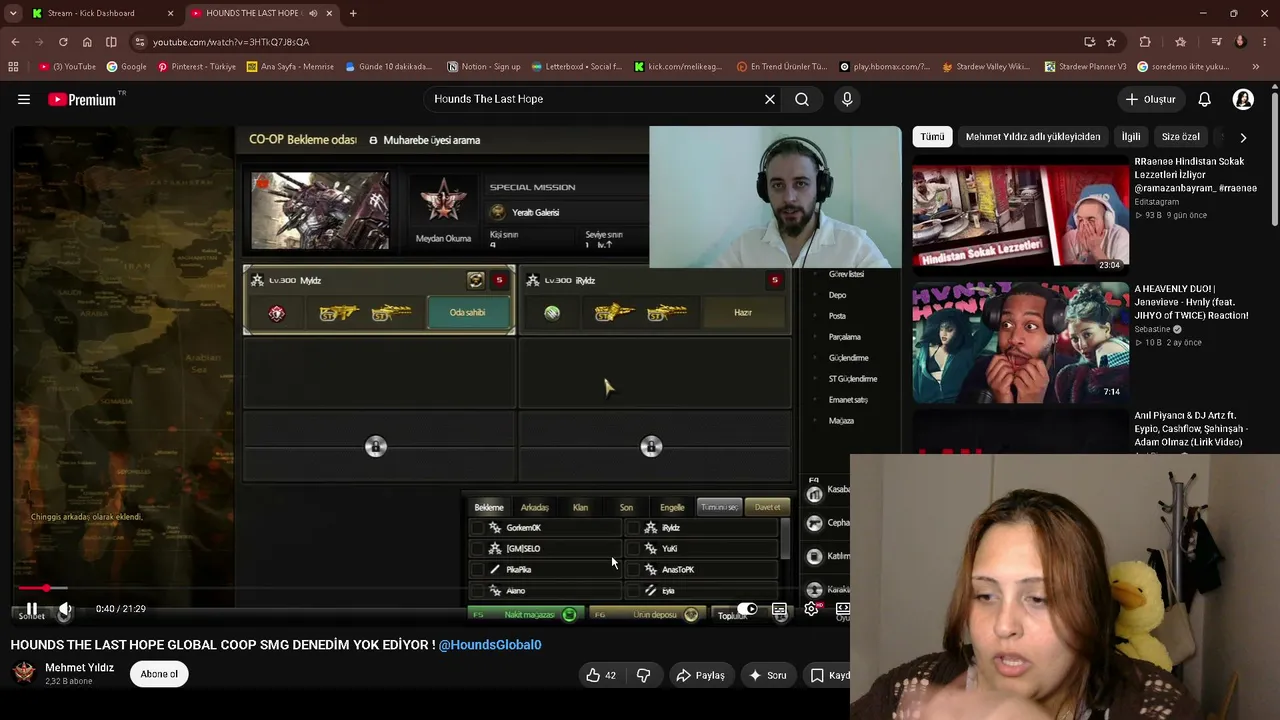This screenshot has width=1280, height=720.
Task: Open video player settings gear
Action: [811, 608]
